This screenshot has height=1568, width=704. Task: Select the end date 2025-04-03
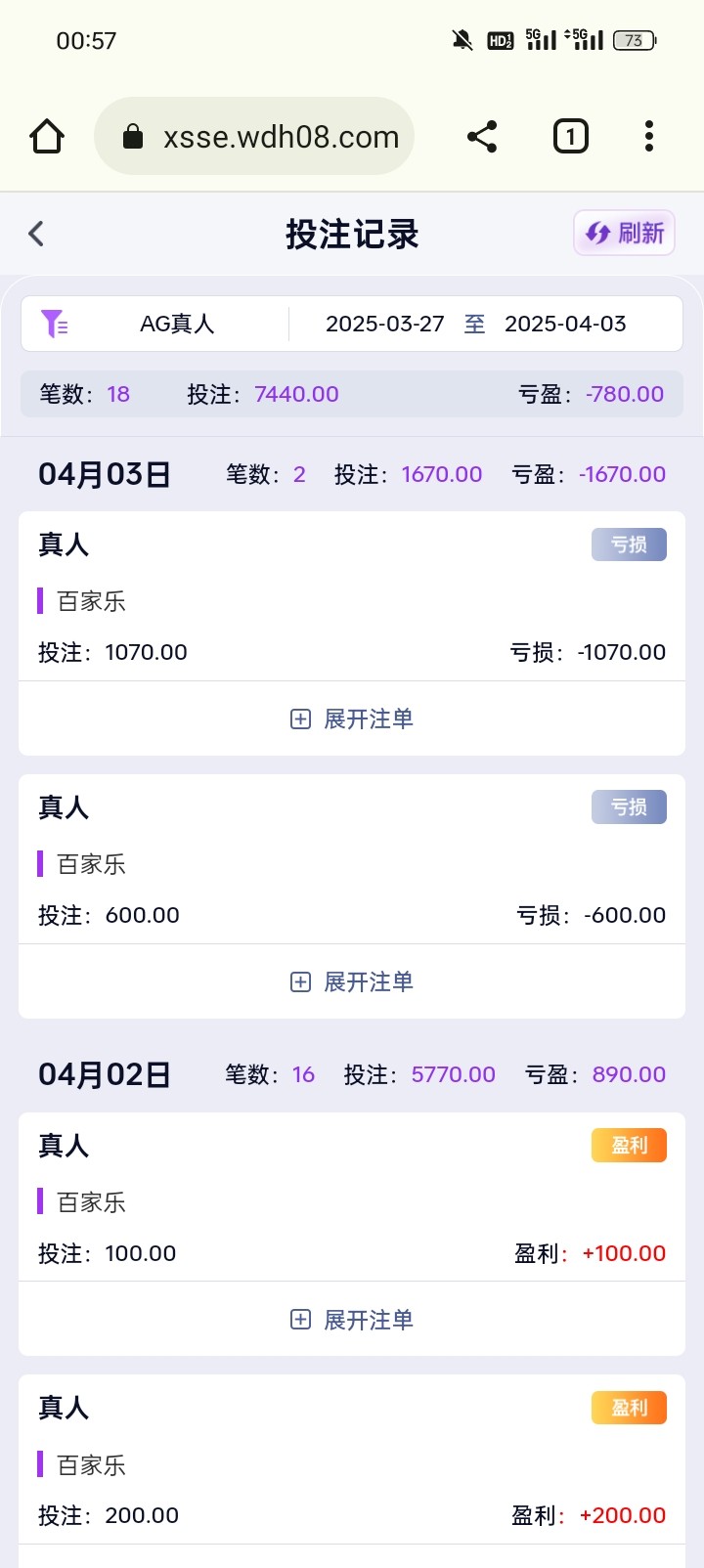(x=565, y=324)
